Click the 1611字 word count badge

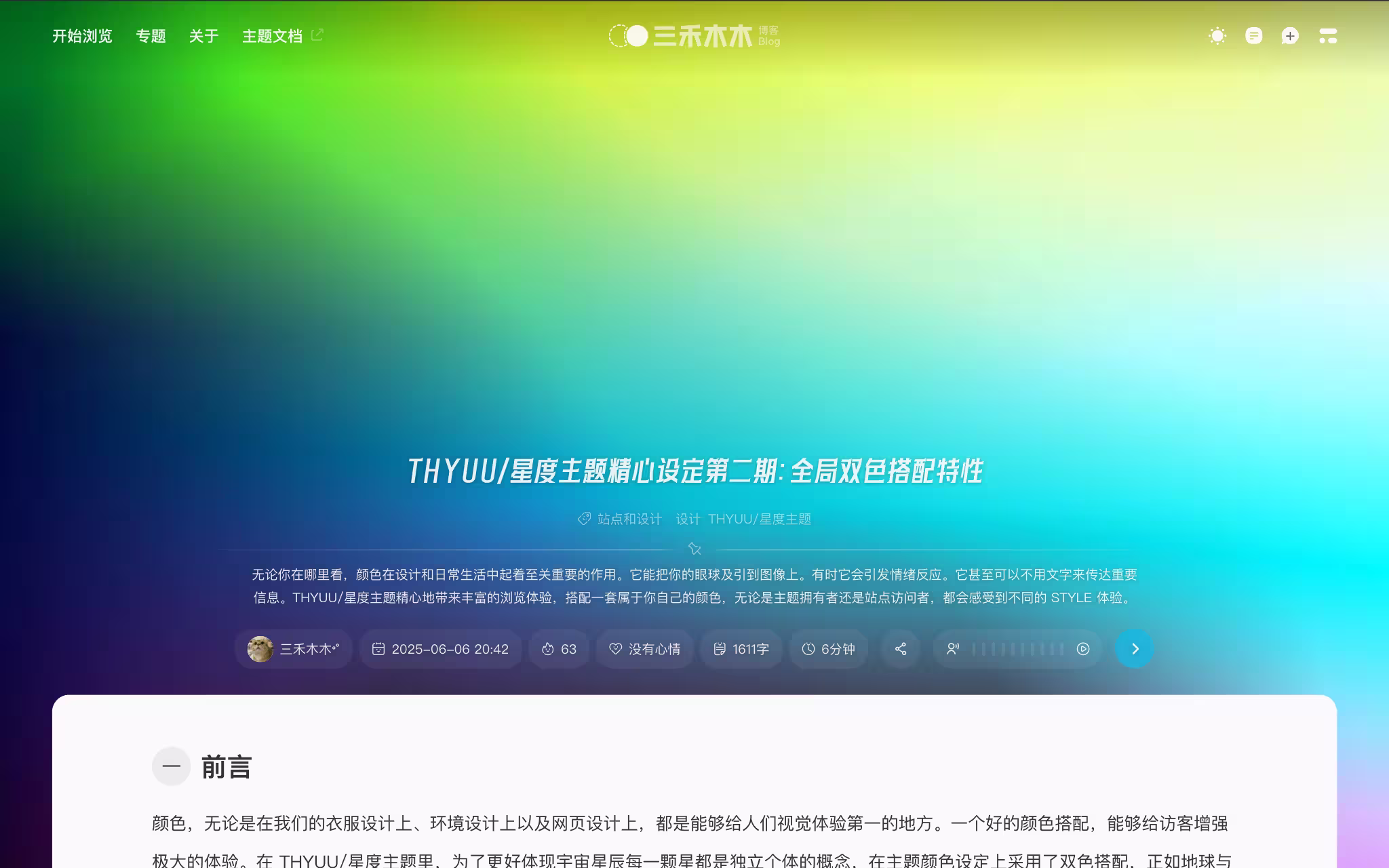(x=741, y=649)
